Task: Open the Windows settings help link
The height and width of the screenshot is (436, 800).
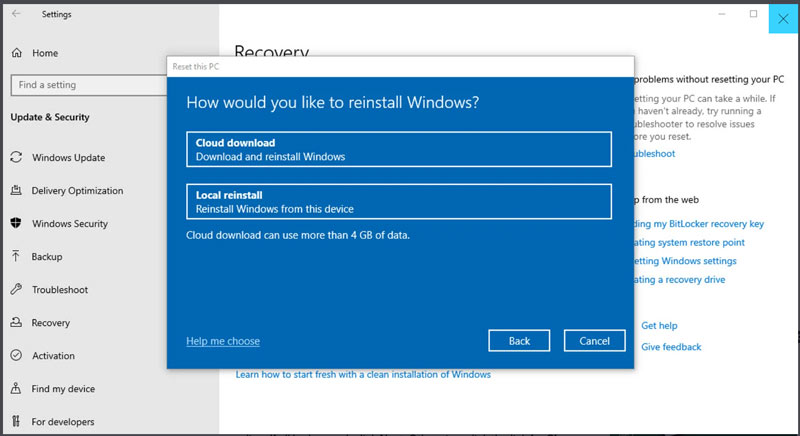Action: point(685,261)
